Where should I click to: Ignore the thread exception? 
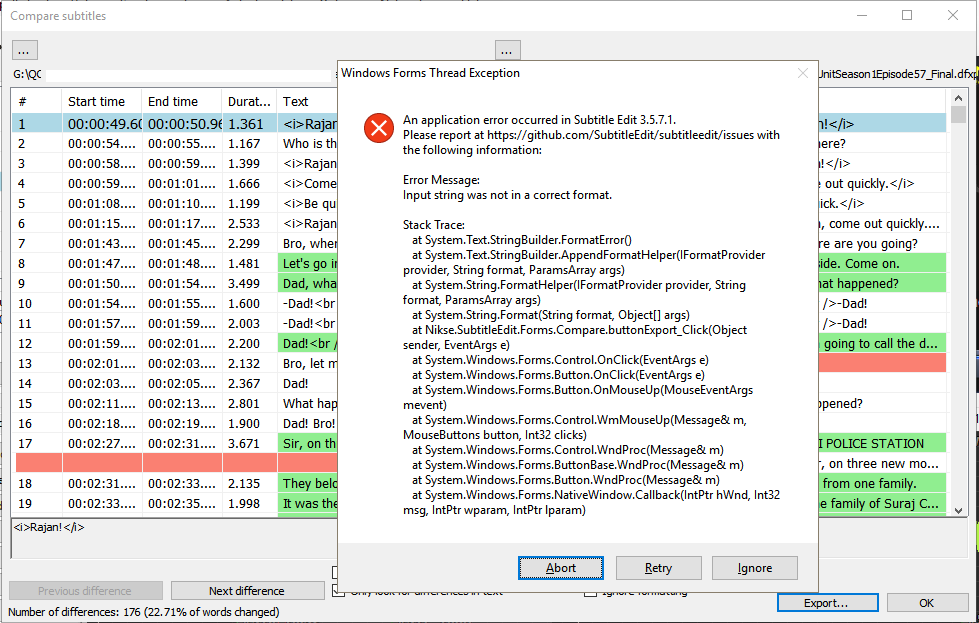coord(755,567)
